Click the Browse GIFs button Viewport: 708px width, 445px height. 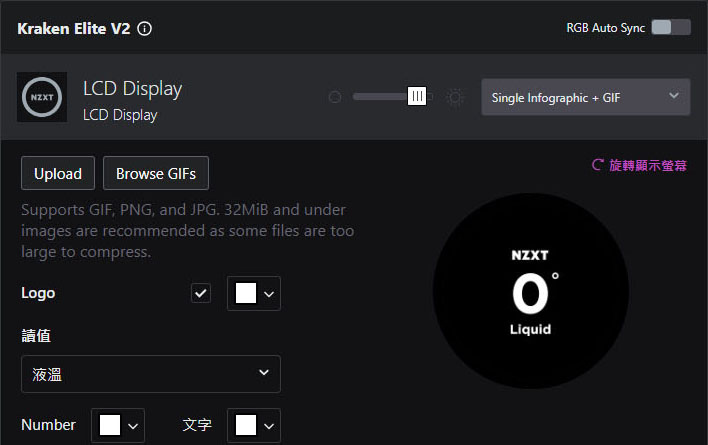[156, 173]
